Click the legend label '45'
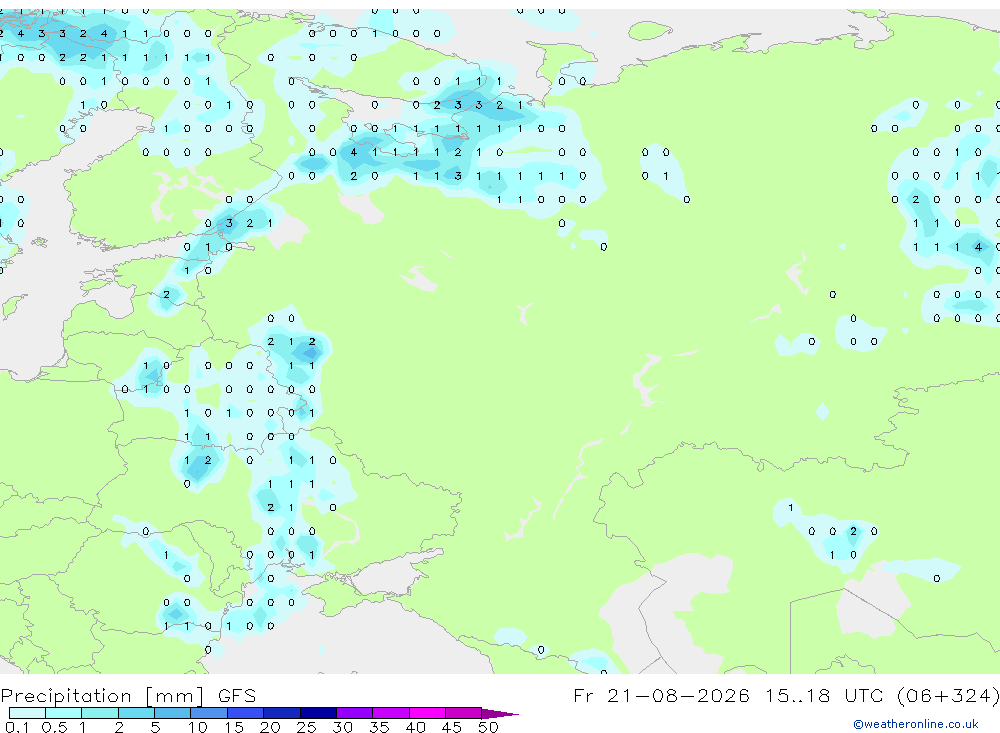 point(452,727)
